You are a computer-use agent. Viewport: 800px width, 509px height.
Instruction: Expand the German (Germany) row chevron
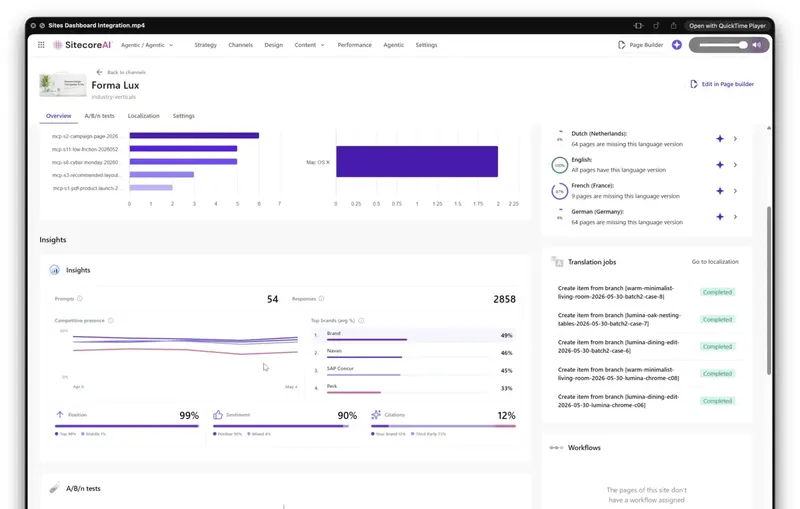(735, 217)
